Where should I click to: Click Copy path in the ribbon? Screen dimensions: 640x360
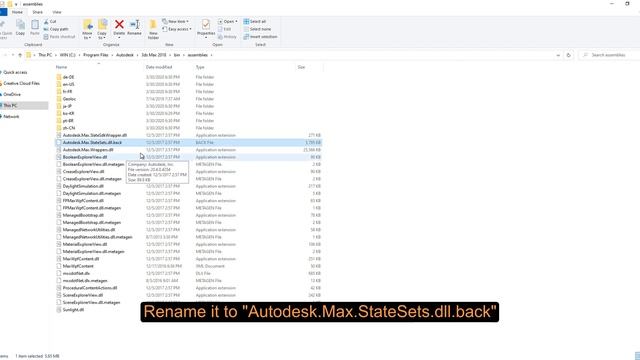click(x=56, y=29)
